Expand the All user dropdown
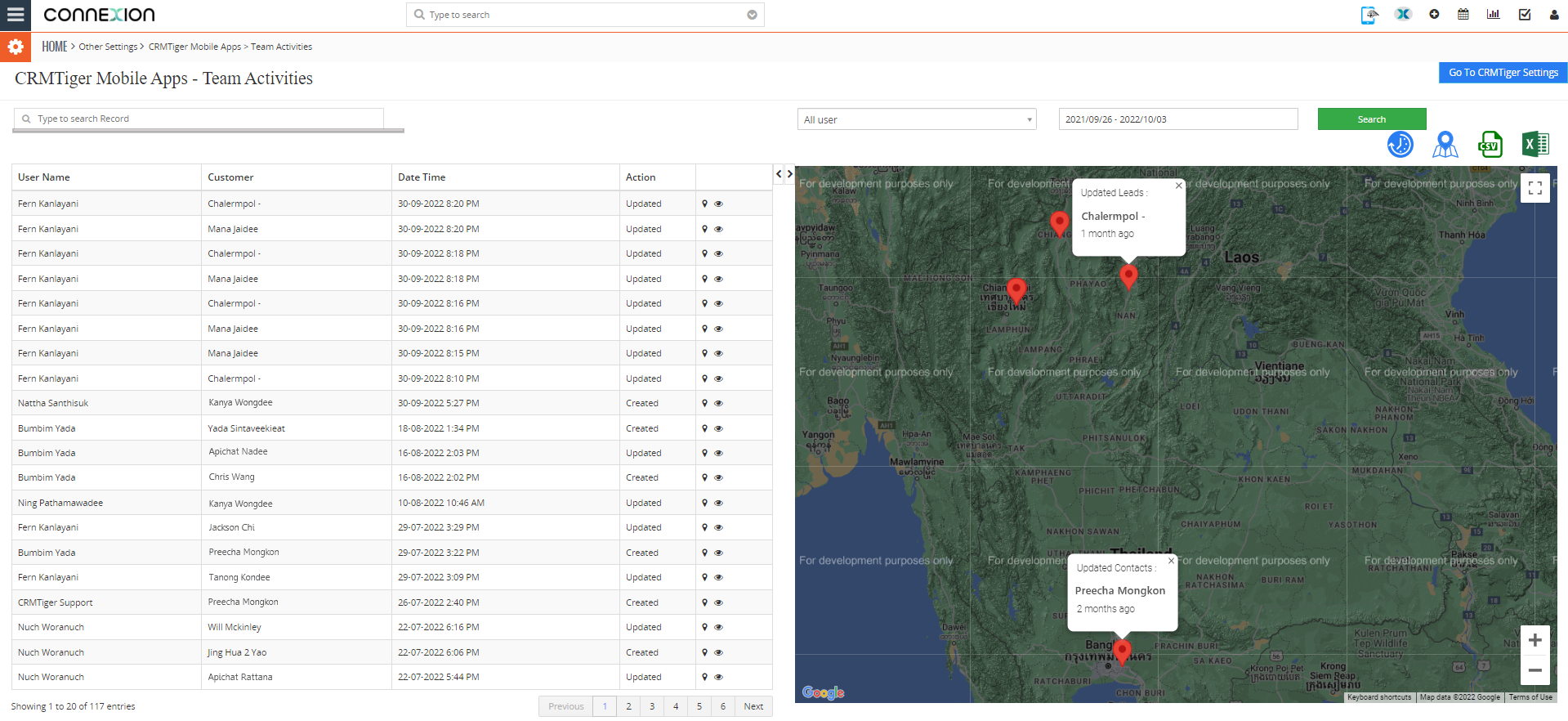Screen dimensions: 1568x721 point(916,119)
